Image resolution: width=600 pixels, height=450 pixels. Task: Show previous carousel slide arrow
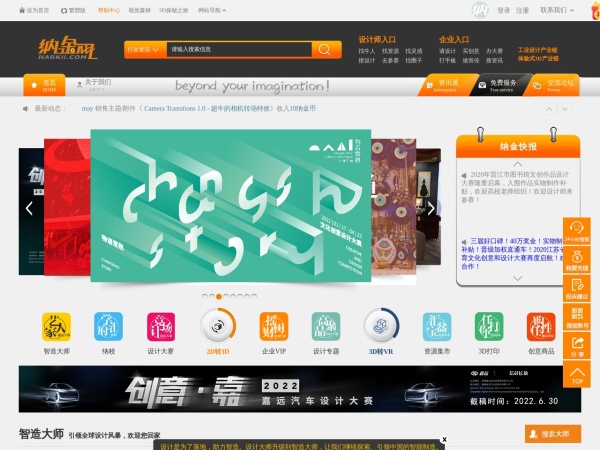pyautogui.click(x=29, y=209)
